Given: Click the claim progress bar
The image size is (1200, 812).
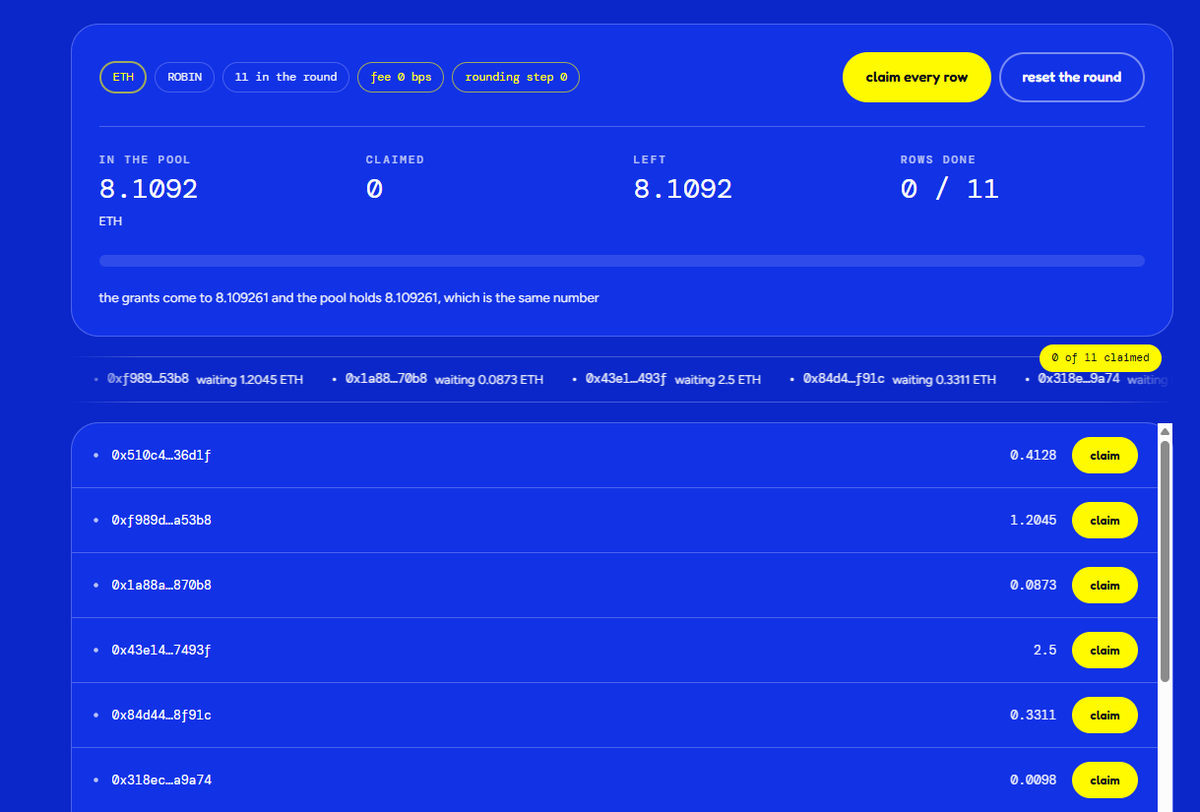Looking at the screenshot, I should coord(622,261).
